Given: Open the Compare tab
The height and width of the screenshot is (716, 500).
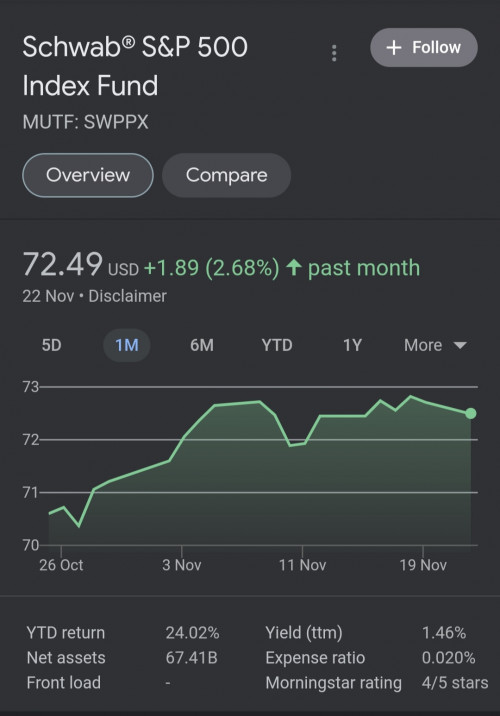Looking at the screenshot, I should tap(226, 175).
